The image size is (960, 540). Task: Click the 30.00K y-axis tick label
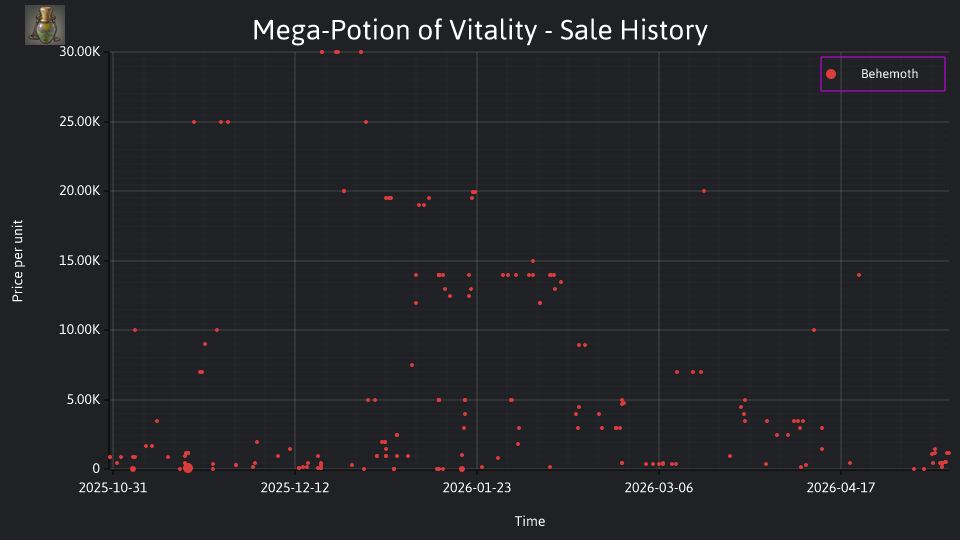80,52
